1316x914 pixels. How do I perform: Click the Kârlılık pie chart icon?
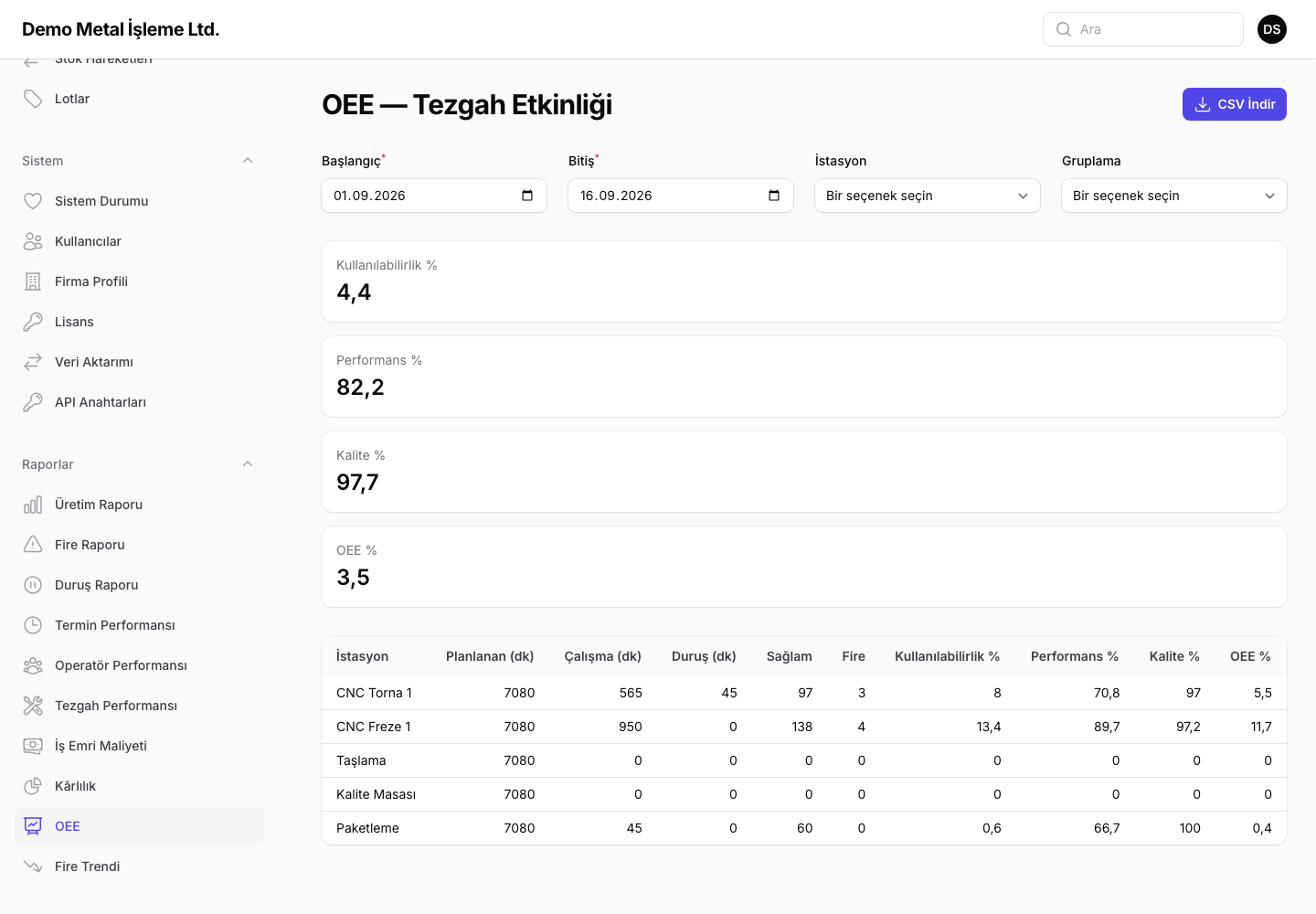tap(33, 786)
